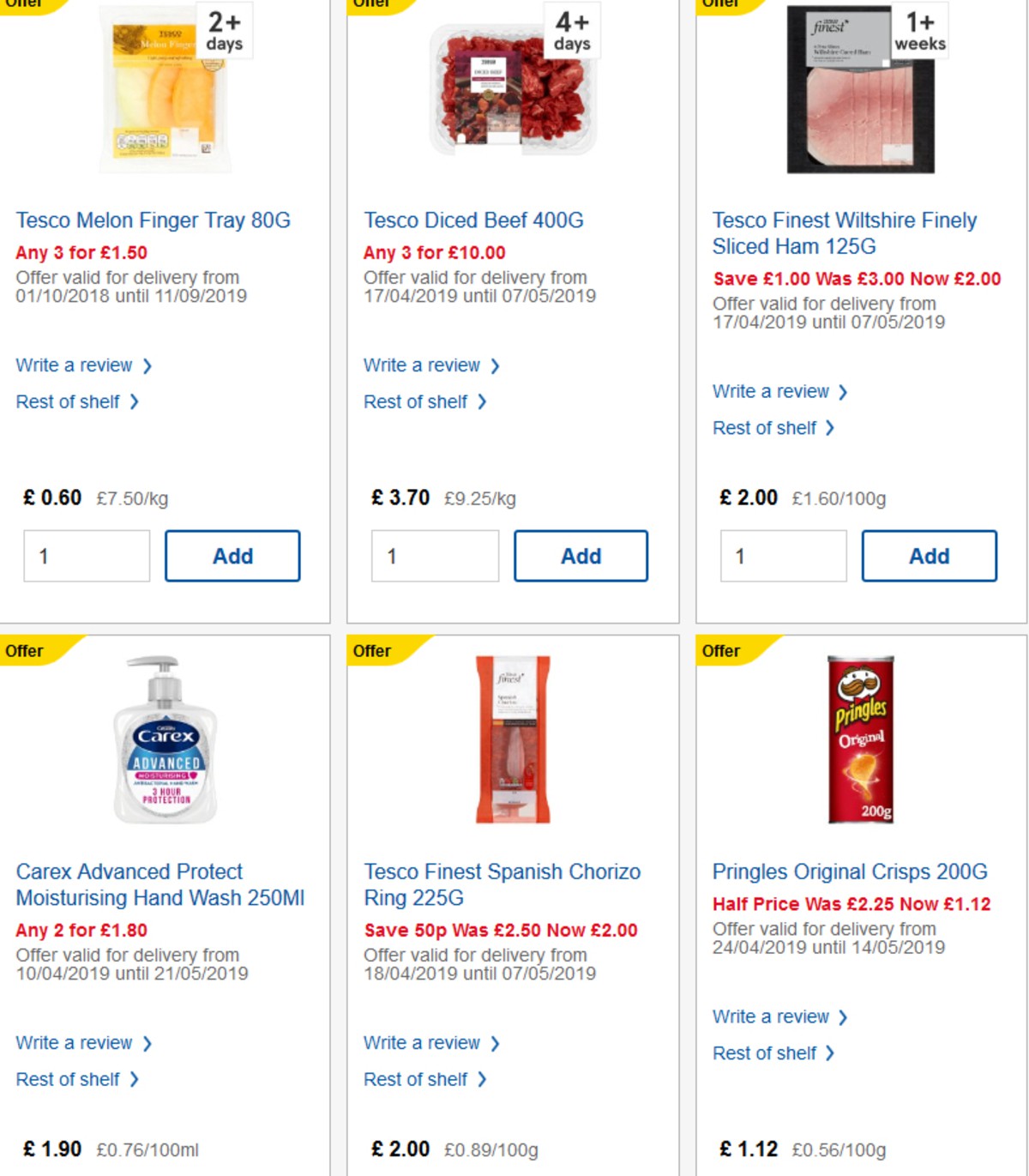Expand the Write a review chevron for Chorizo
This screenshot has height=1176, width=1029.
(495, 1043)
